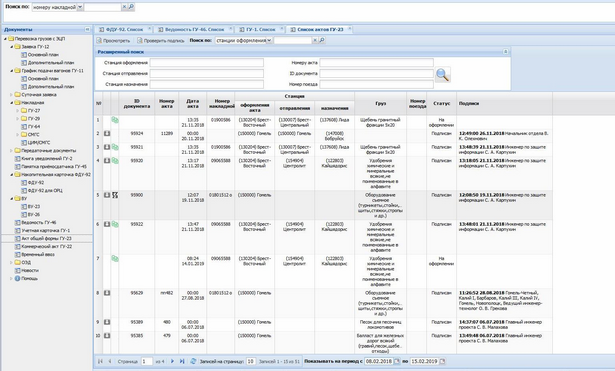The image size is (615, 371).
Task: Clear the toolbar search field
Action: (315, 40)
